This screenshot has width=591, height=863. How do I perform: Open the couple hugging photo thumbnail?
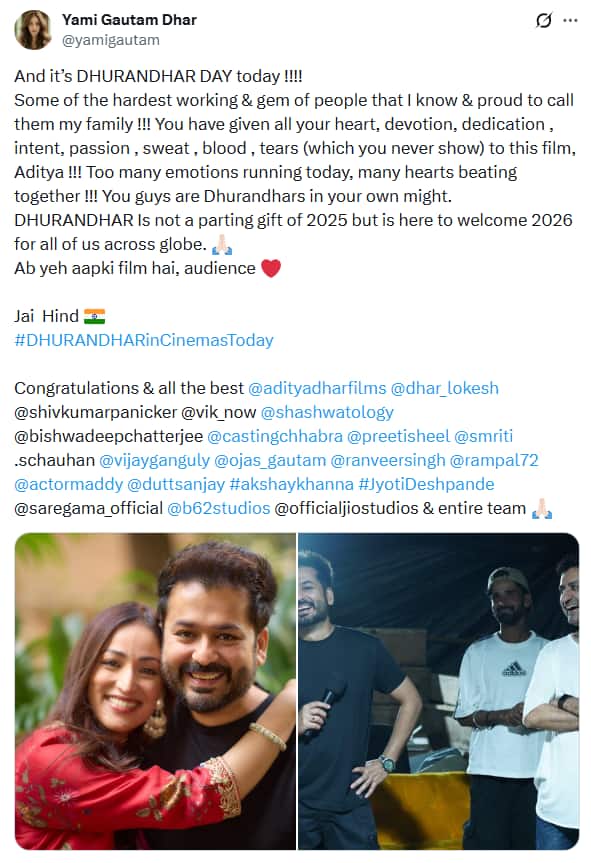pyautogui.click(x=155, y=691)
